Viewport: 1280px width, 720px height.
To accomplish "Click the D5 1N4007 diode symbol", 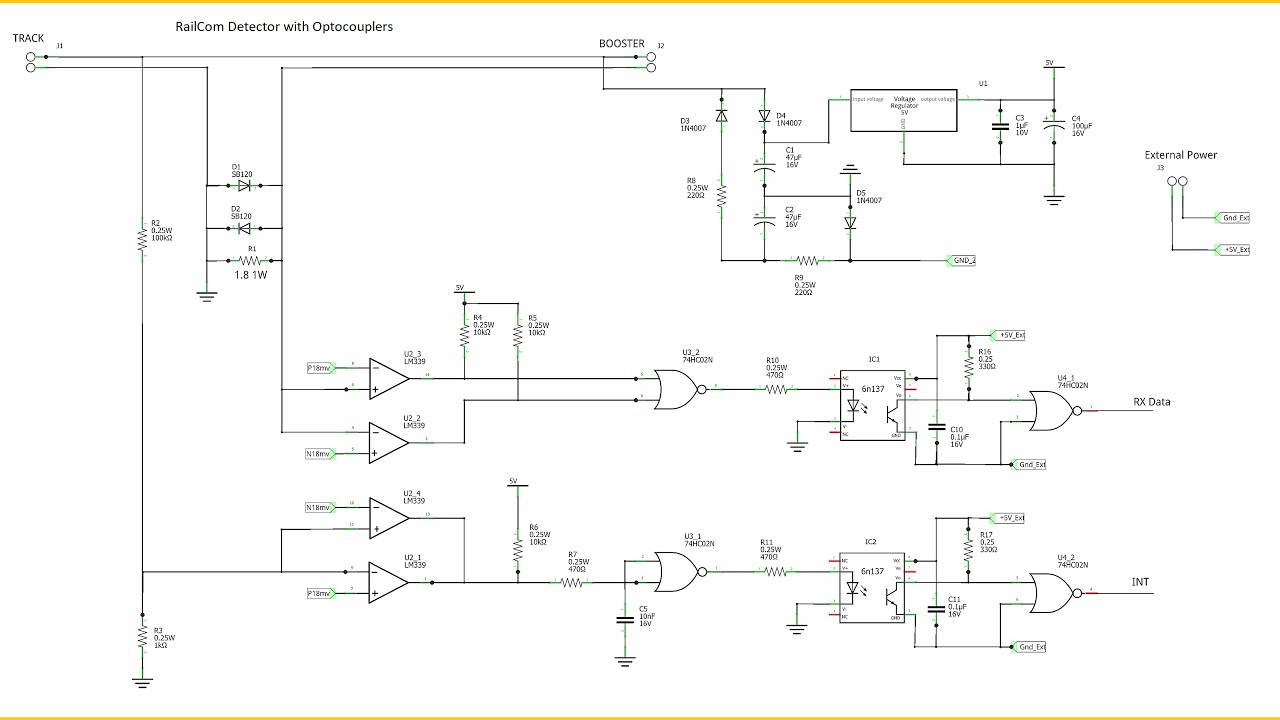I will (x=850, y=224).
